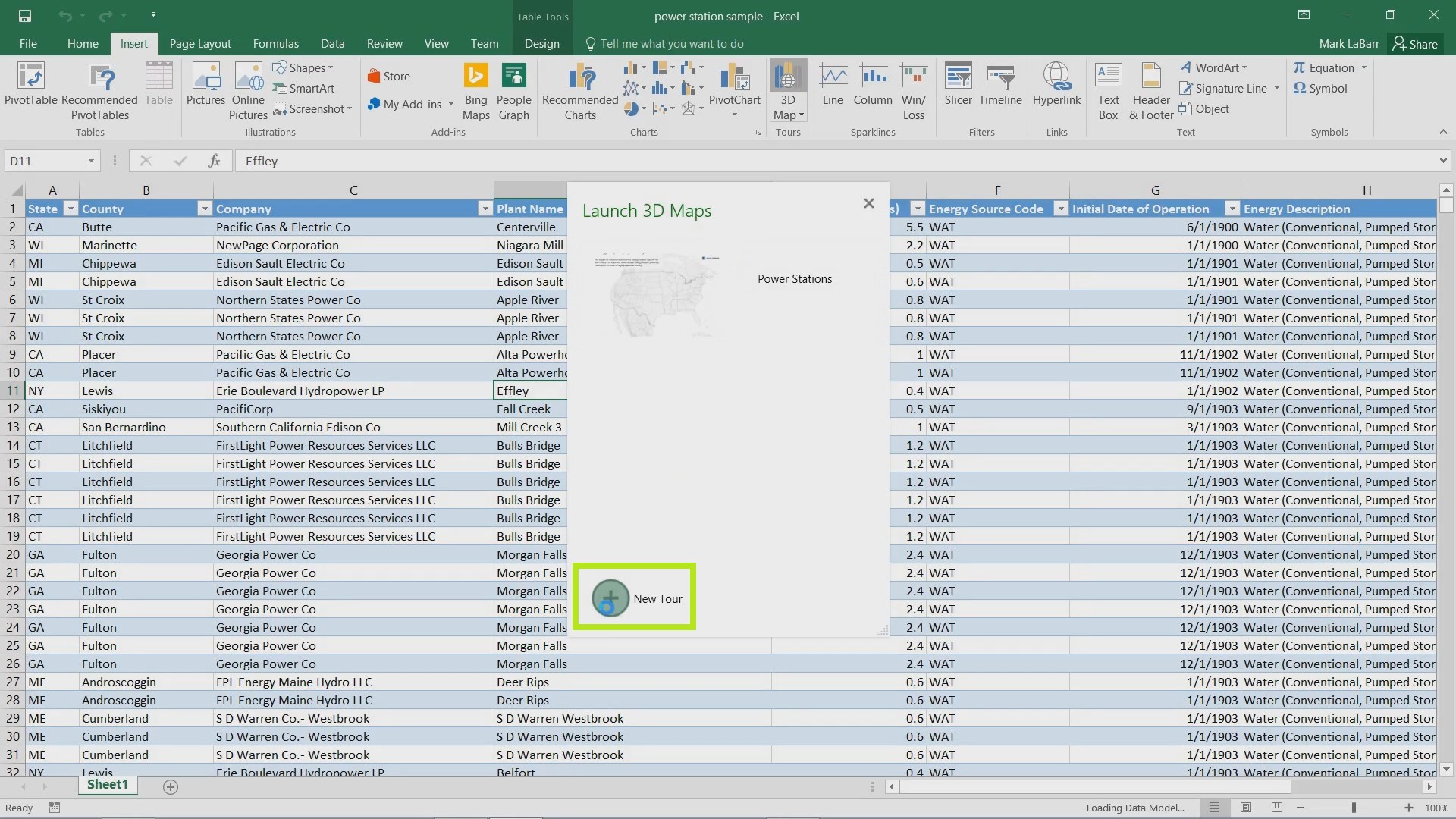
Task: Switch to Page Break Preview in status bar
Action: coord(1276,808)
